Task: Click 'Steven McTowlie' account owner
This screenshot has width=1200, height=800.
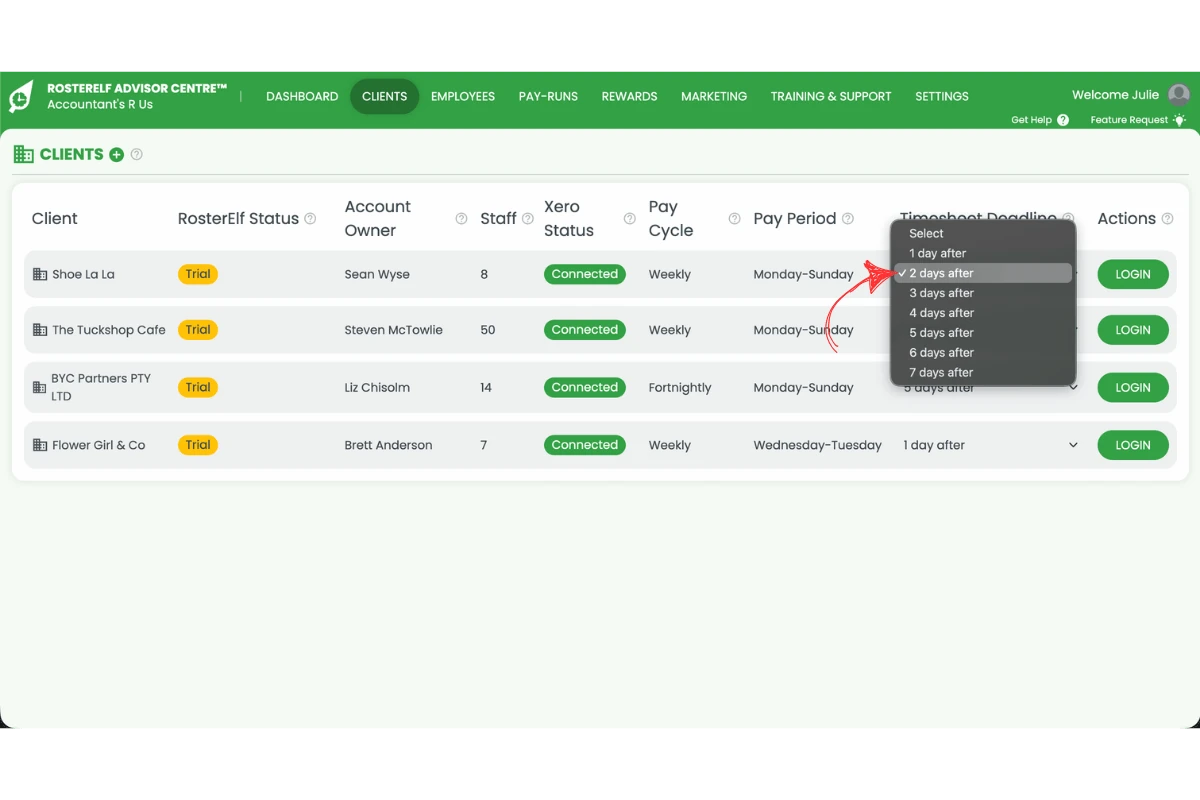Action: click(x=394, y=330)
